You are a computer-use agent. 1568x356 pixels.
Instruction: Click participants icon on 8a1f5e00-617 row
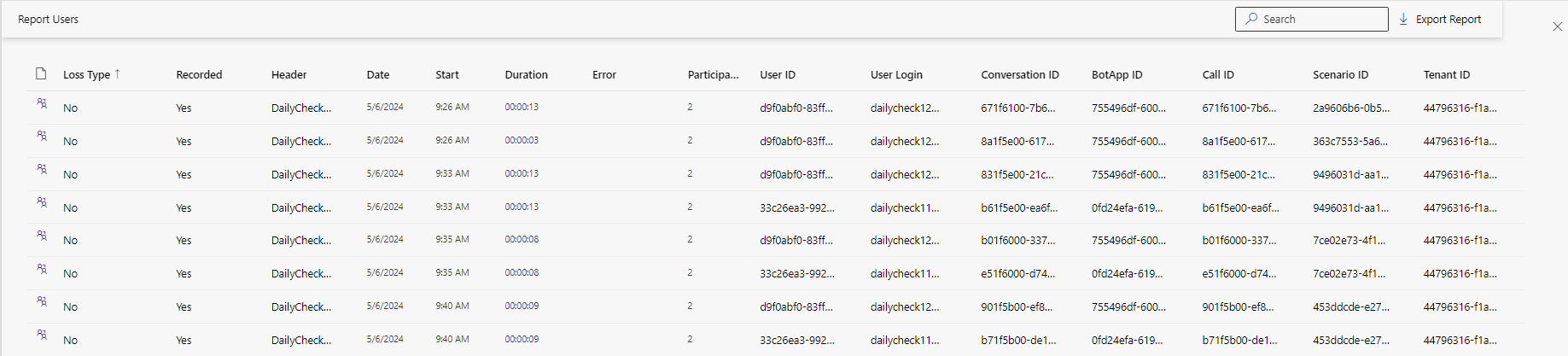[x=42, y=136]
